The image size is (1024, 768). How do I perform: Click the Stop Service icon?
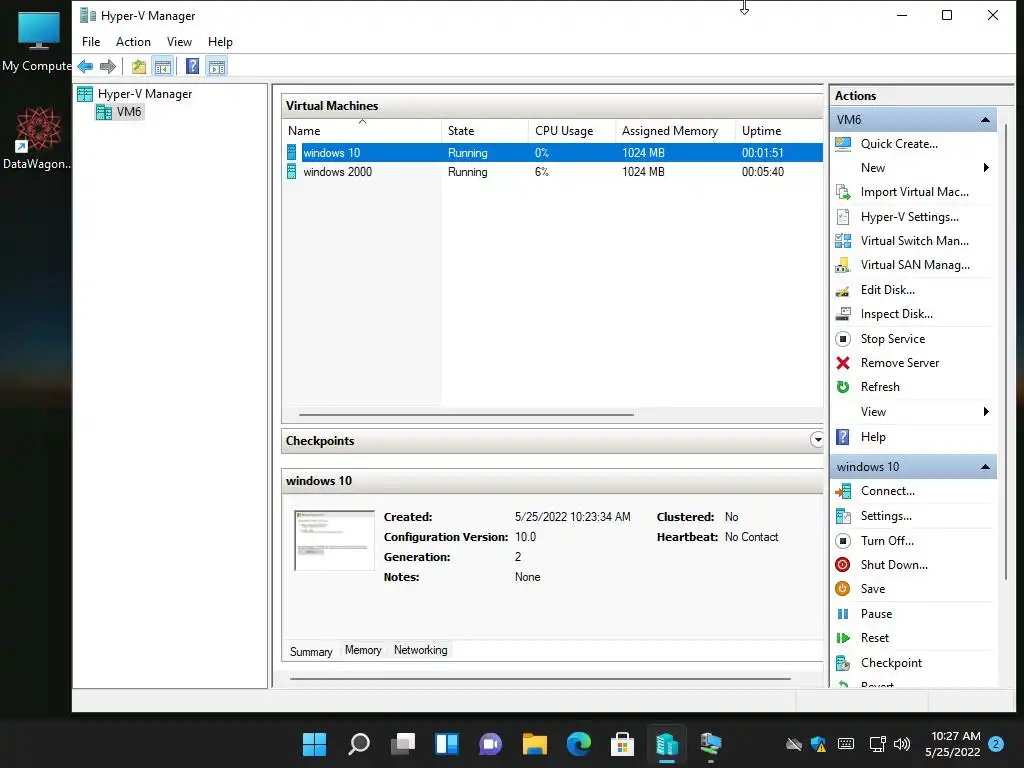(843, 339)
